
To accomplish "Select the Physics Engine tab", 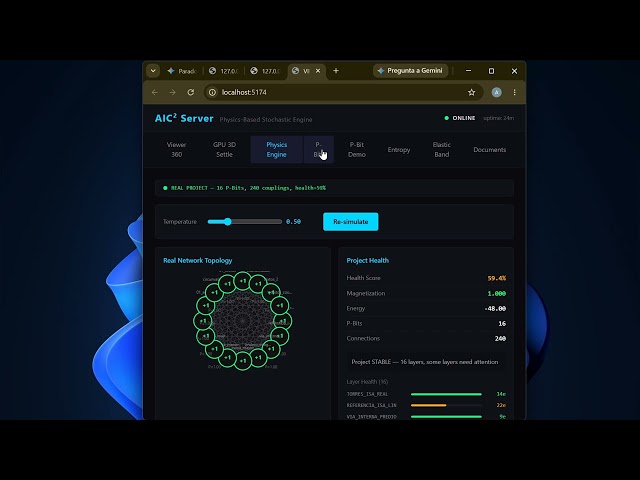I will pos(276,149).
